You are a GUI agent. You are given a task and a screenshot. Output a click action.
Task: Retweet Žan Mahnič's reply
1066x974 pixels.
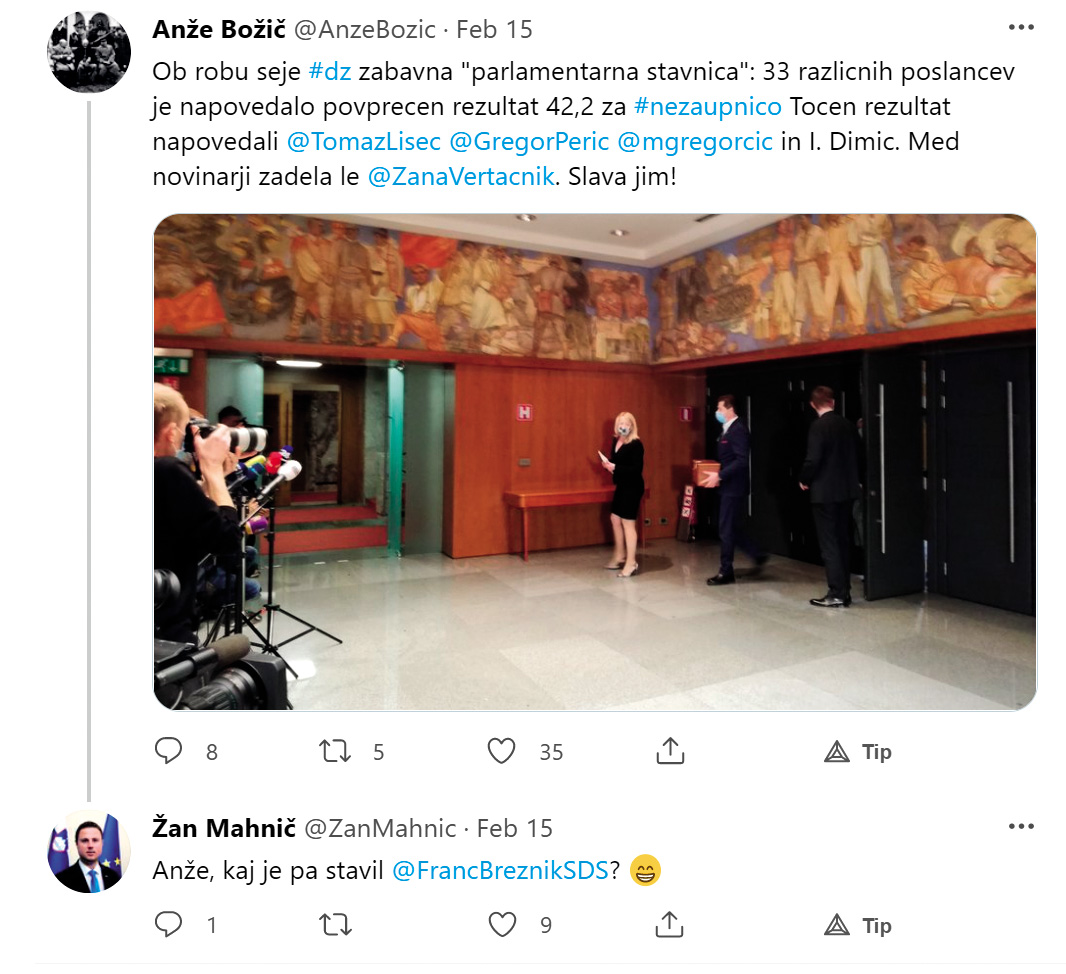pyautogui.click(x=336, y=925)
